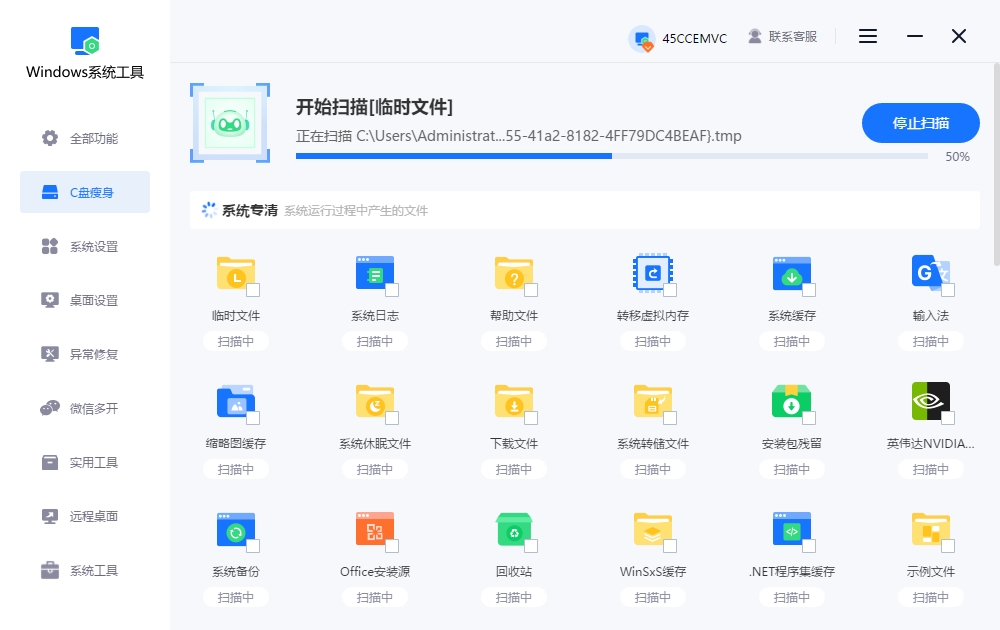Switch to the C盘瘦身 section
Viewport: 1000px width, 630px height.
[85, 192]
